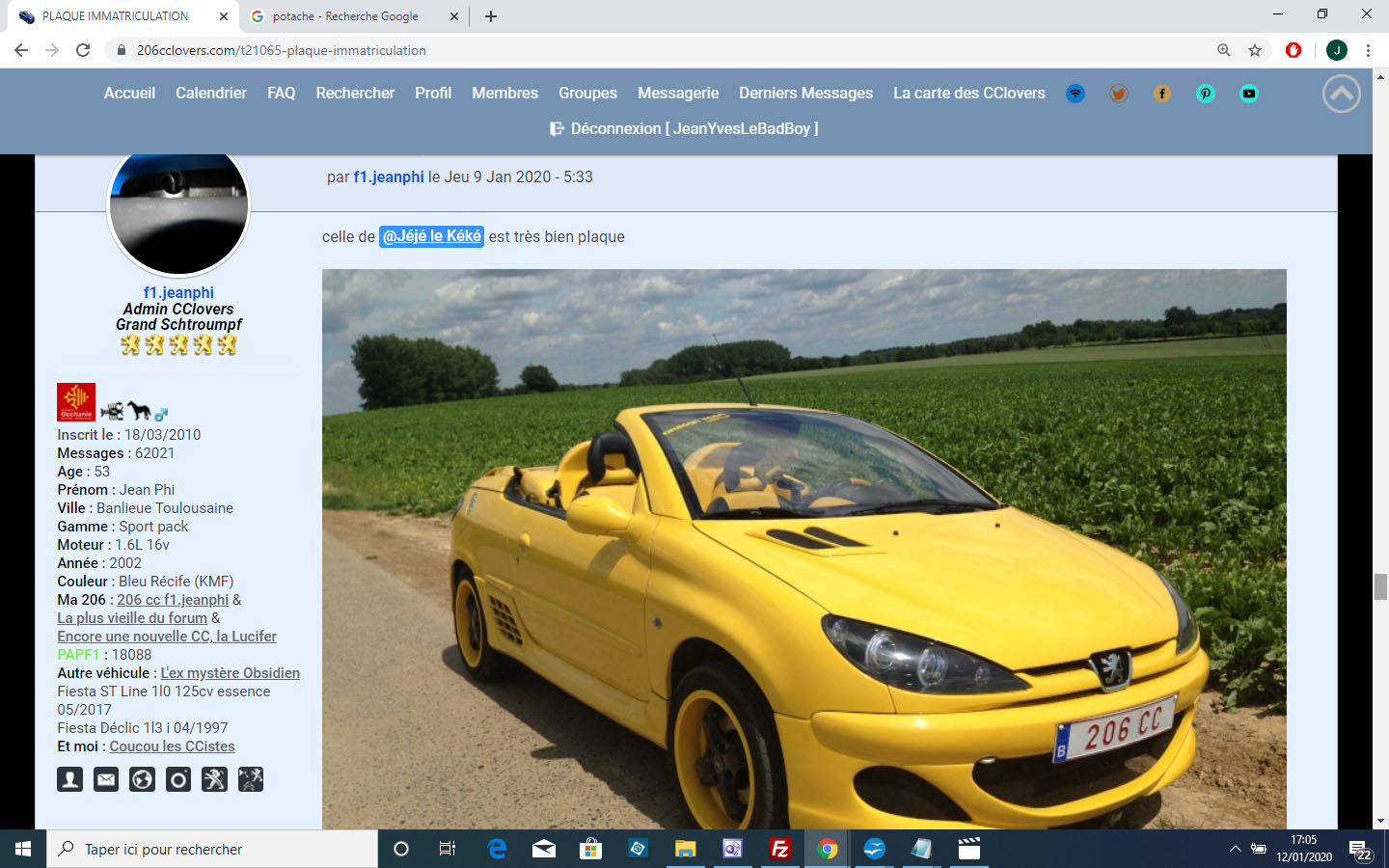Bookmark this page with the star icon
This screenshot has height=868, width=1389.
pos(1255,50)
